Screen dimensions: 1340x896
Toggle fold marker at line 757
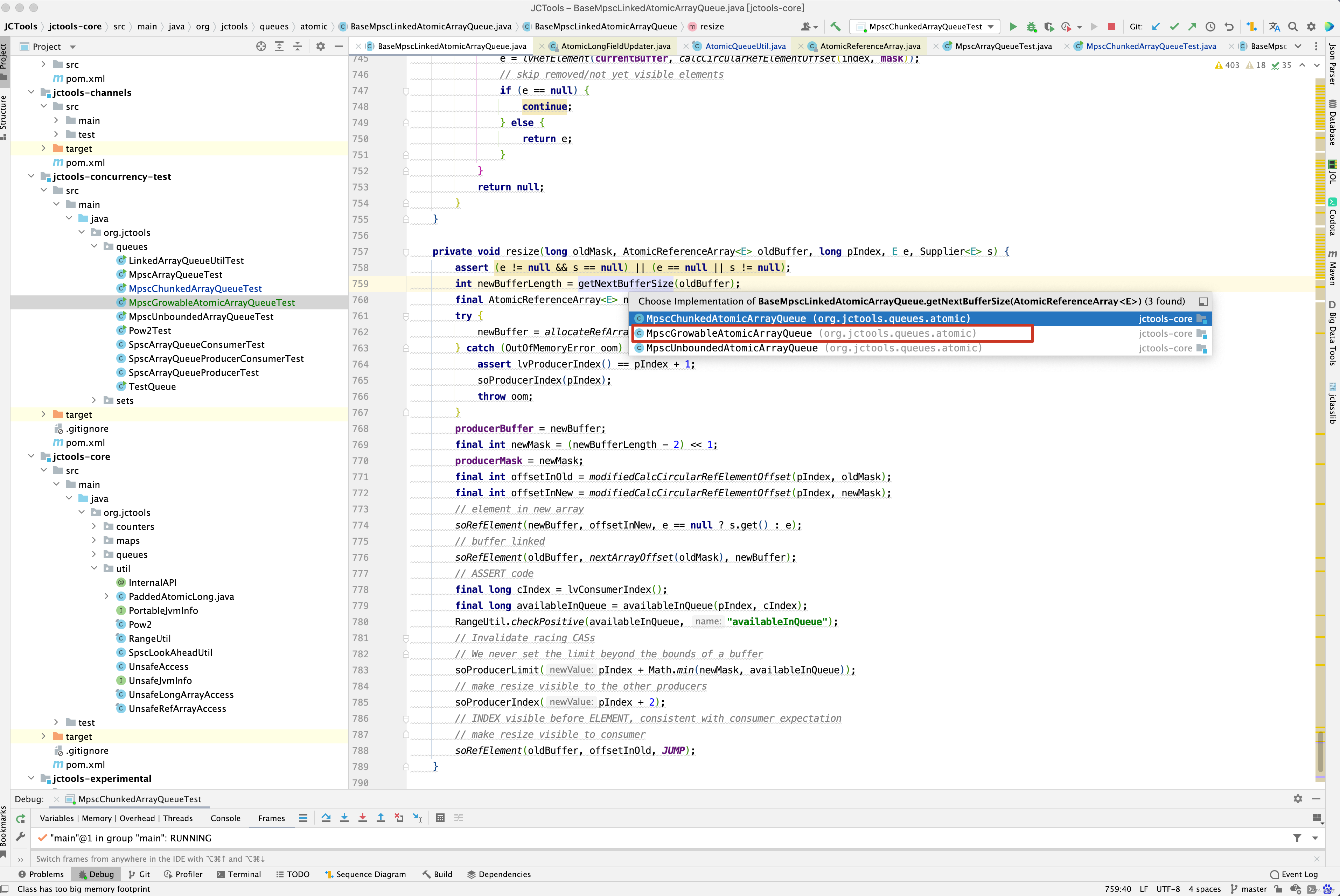(x=406, y=251)
